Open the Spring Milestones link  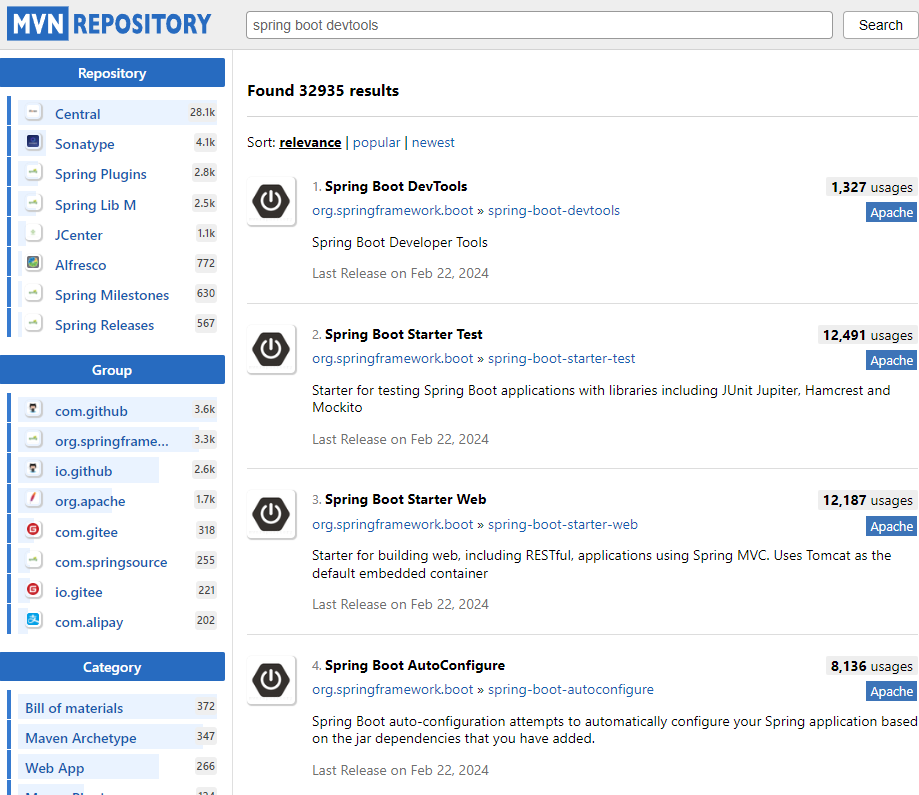(x=112, y=295)
